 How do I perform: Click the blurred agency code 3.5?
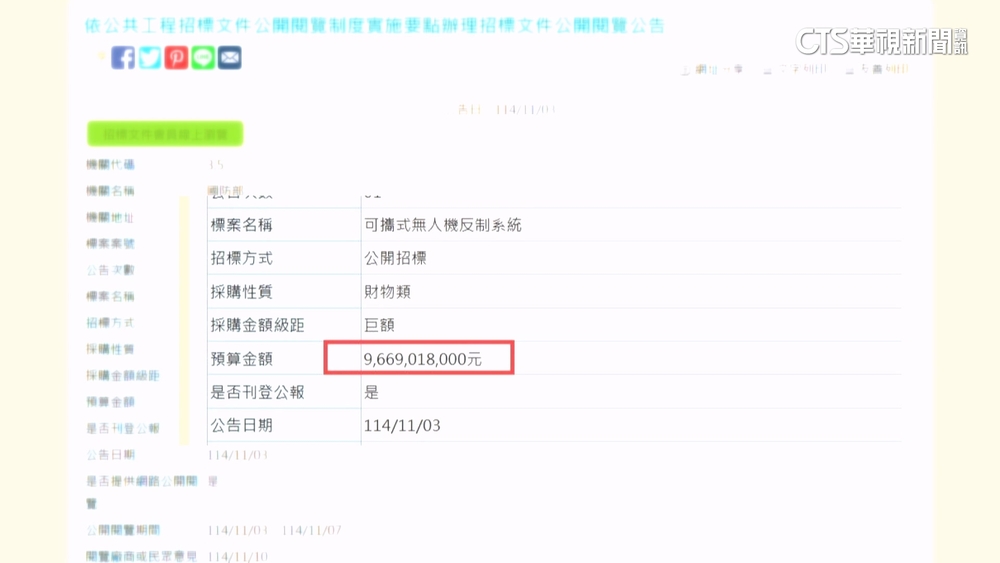tap(216, 165)
